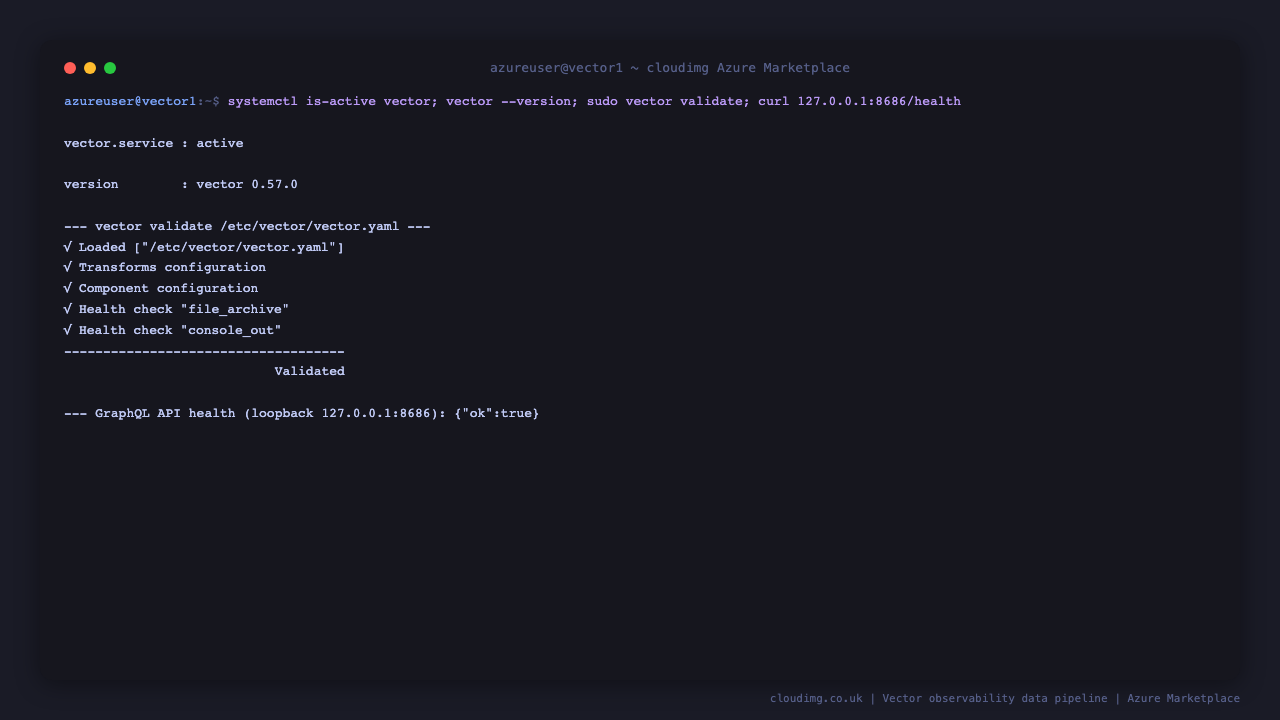The height and width of the screenshot is (720, 1280).
Task: Click the command 'systemctl is-active vector'
Action: tap(329, 101)
